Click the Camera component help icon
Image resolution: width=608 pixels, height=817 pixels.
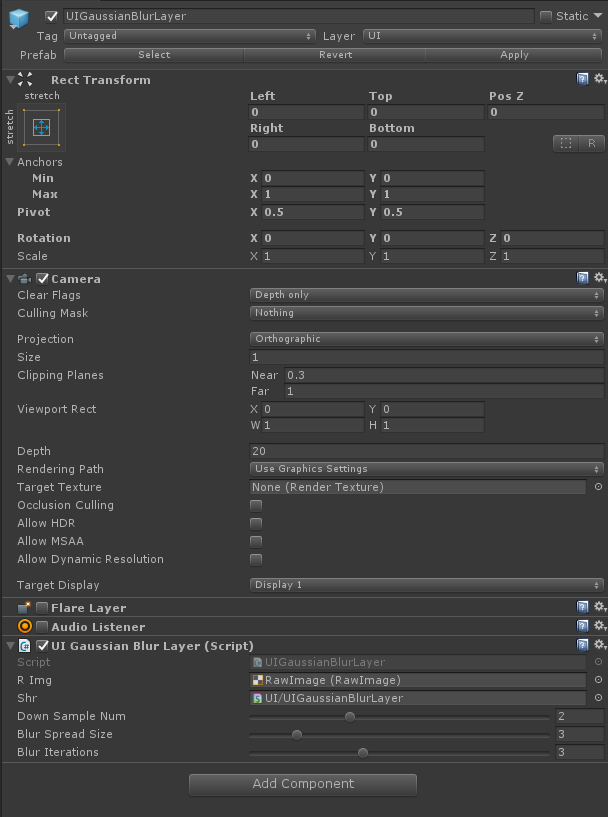point(584,278)
